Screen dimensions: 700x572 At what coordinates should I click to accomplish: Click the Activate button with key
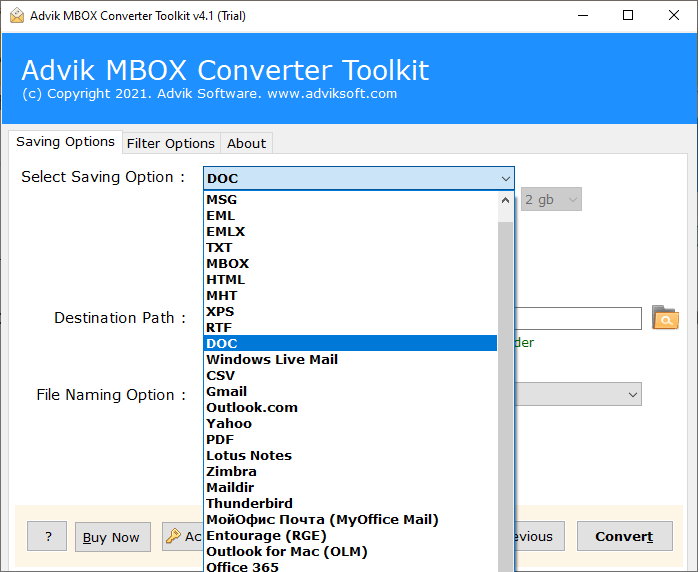coord(183,536)
